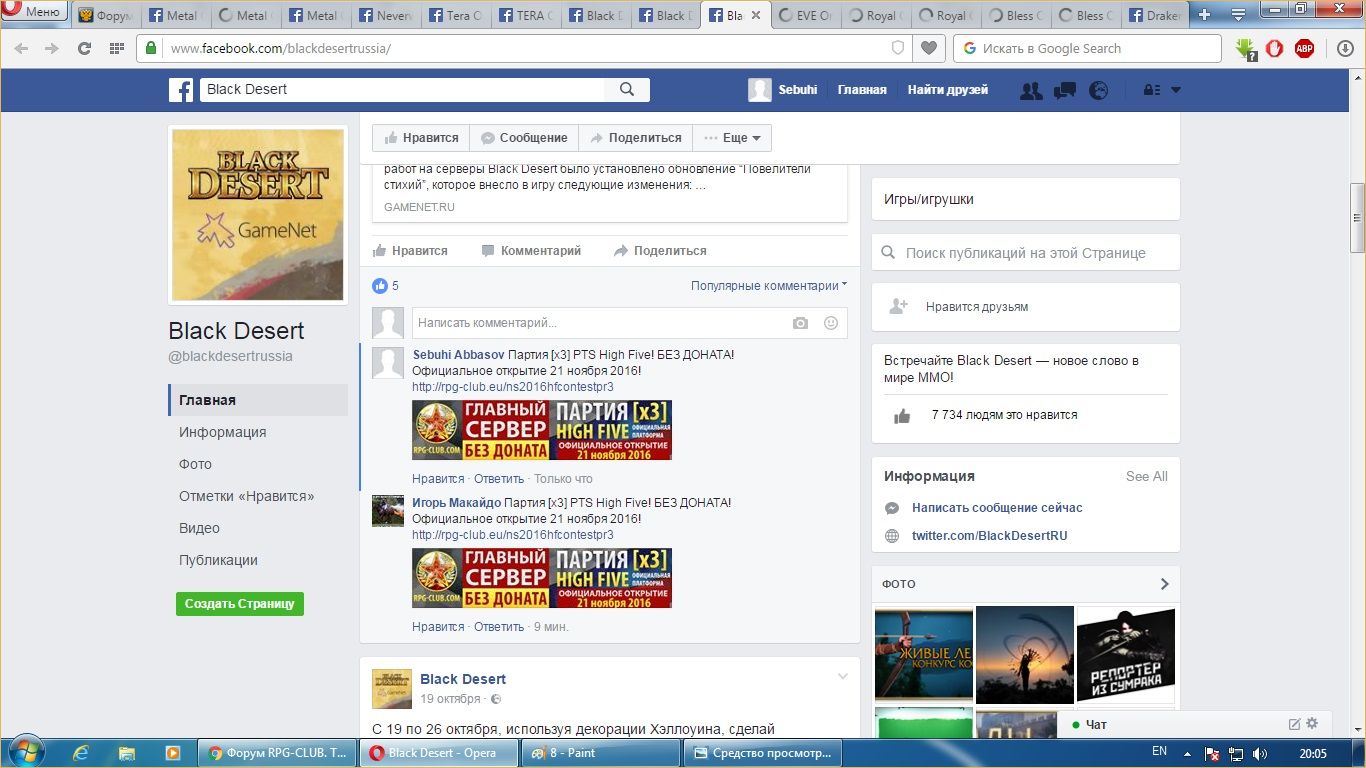This screenshot has height=768, width=1366.
Task: Open the Opera Menu button
Action: pyautogui.click(x=35, y=12)
